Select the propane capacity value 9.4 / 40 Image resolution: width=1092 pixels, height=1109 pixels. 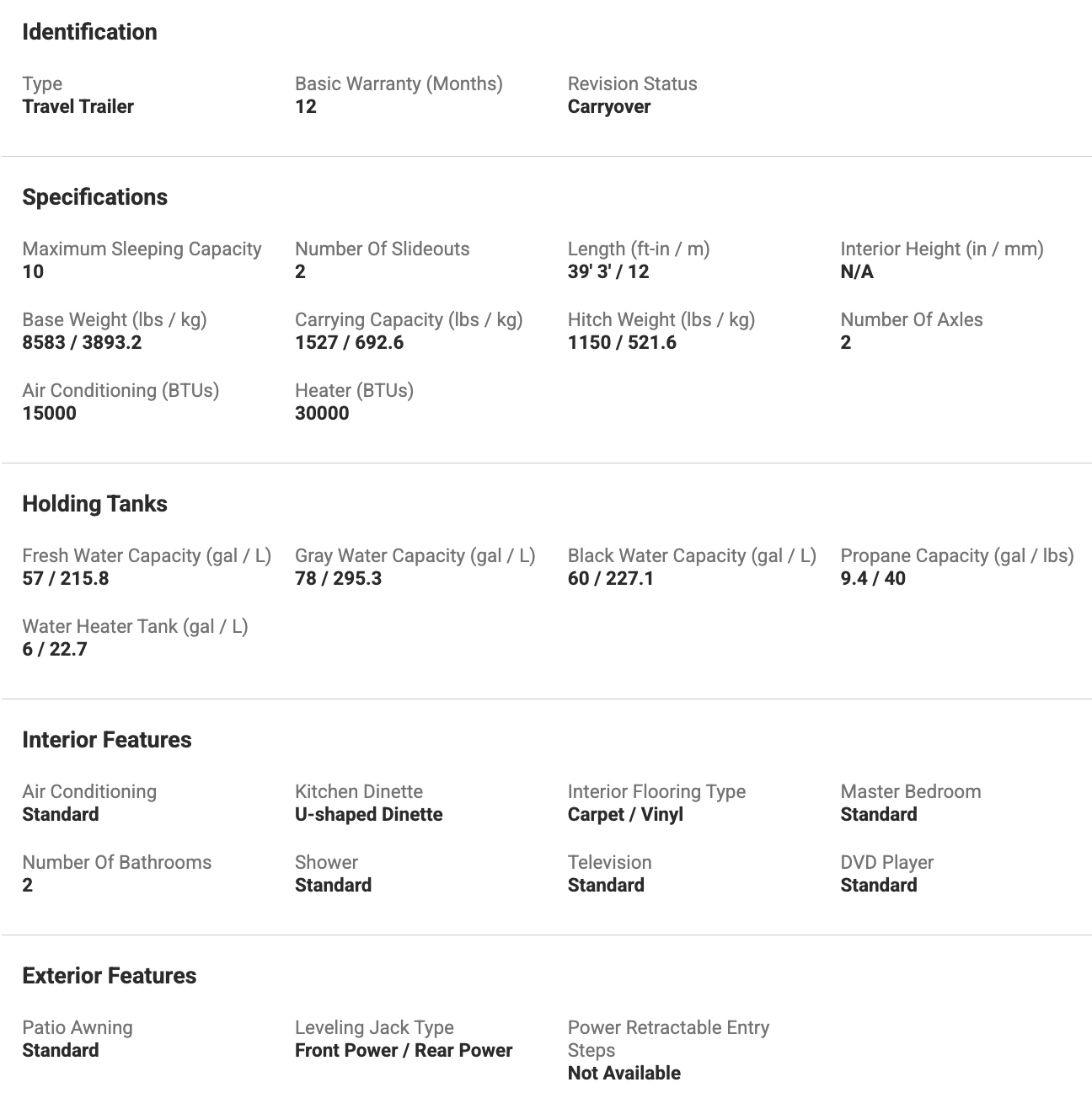pos(872,578)
